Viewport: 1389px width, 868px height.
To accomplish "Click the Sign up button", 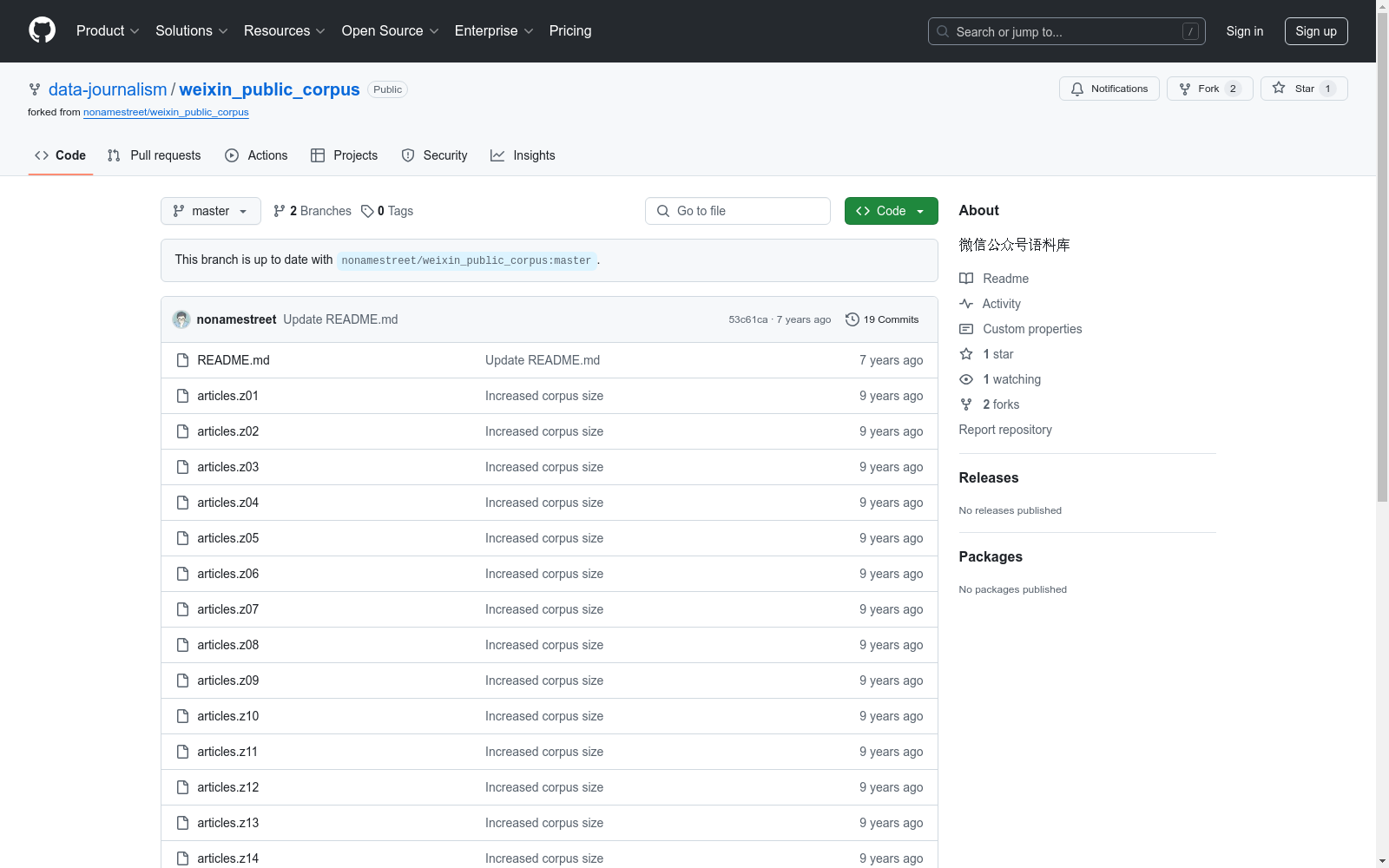I will pyautogui.click(x=1316, y=31).
